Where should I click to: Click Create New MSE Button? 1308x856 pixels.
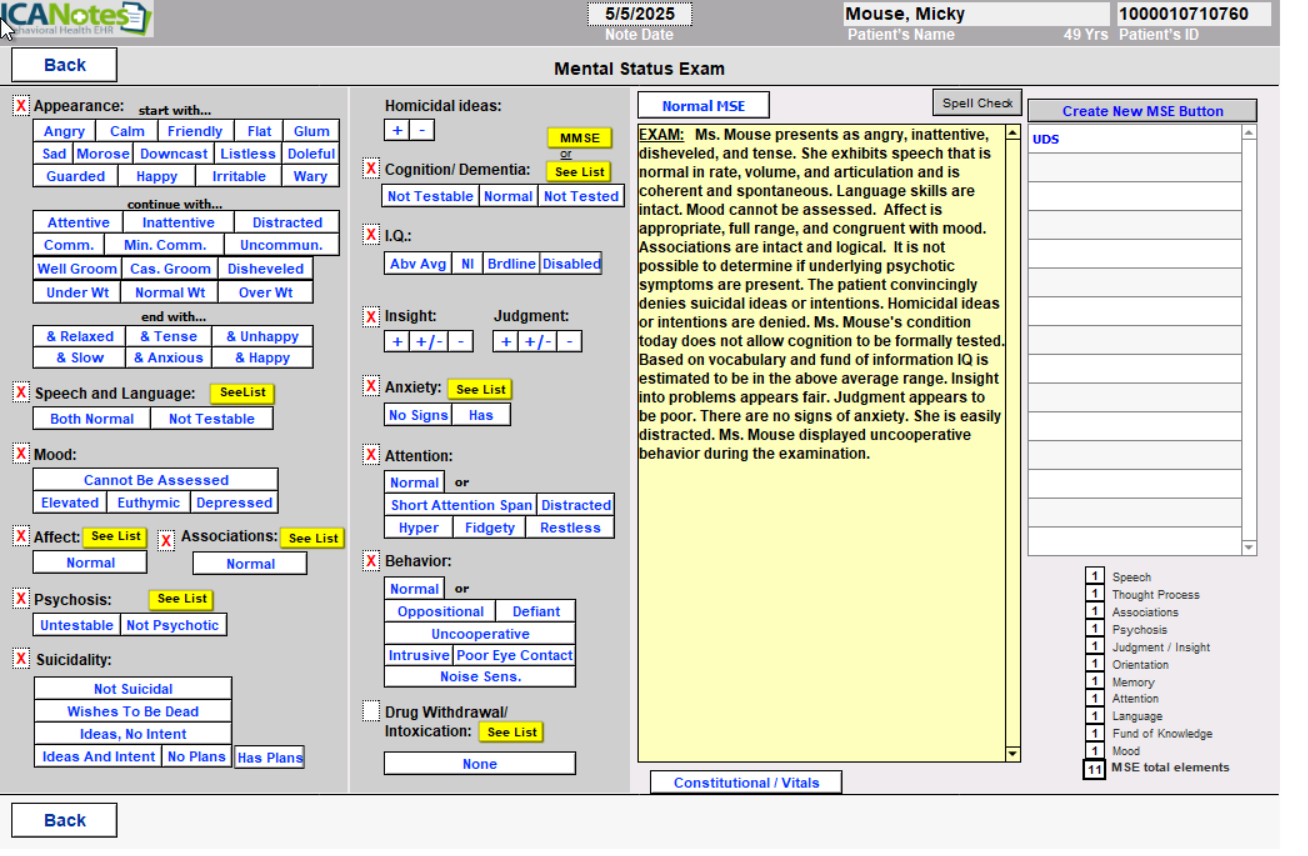pyautogui.click(x=1142, y=111)
